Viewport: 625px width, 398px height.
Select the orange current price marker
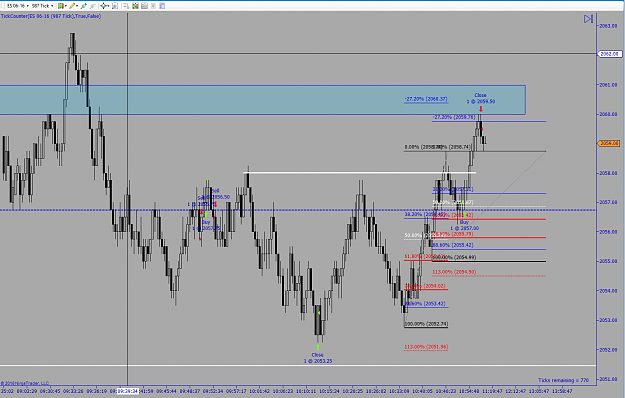[608, 143]
